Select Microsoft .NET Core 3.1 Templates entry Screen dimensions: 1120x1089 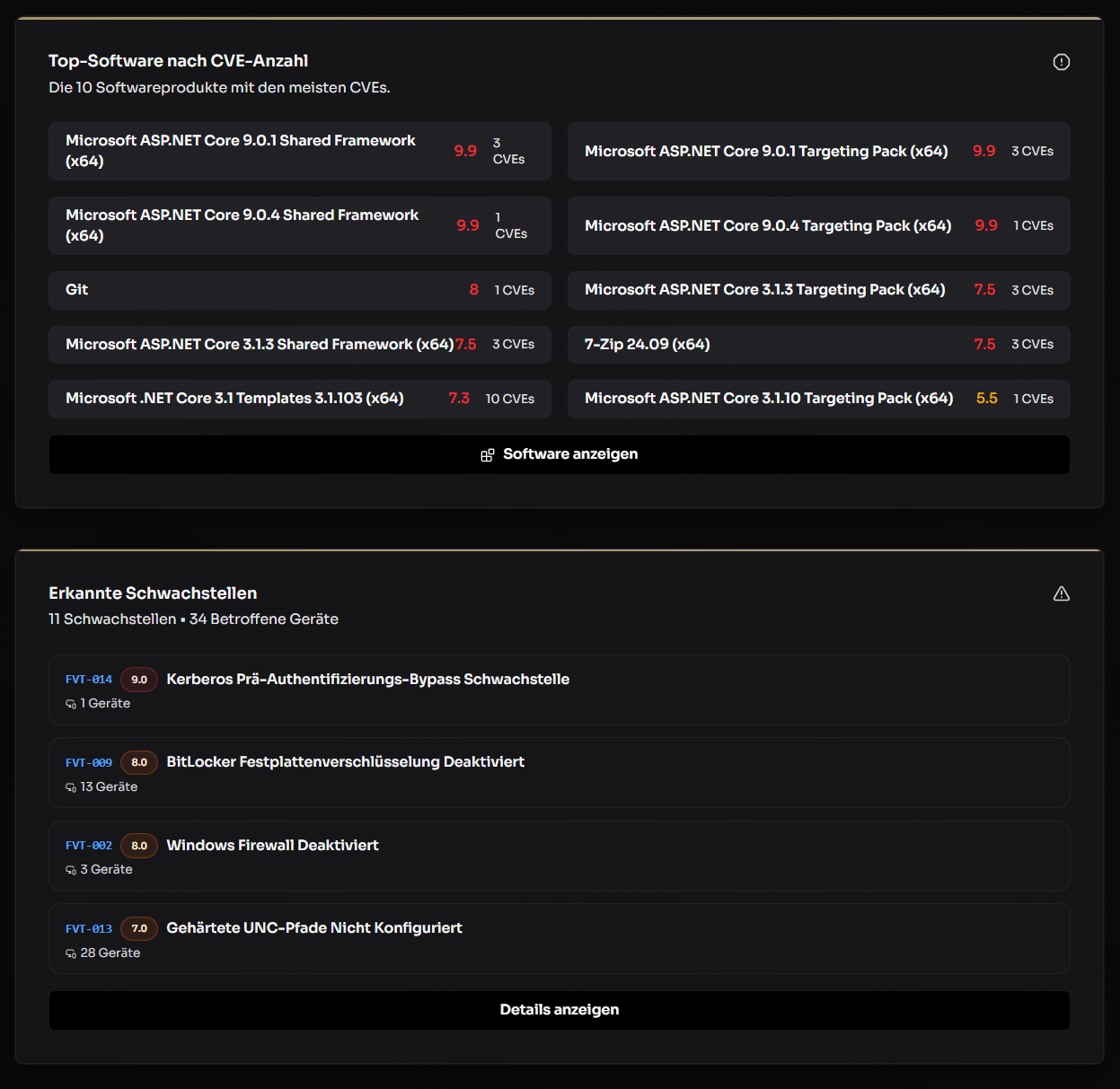(x=299, y=399)
